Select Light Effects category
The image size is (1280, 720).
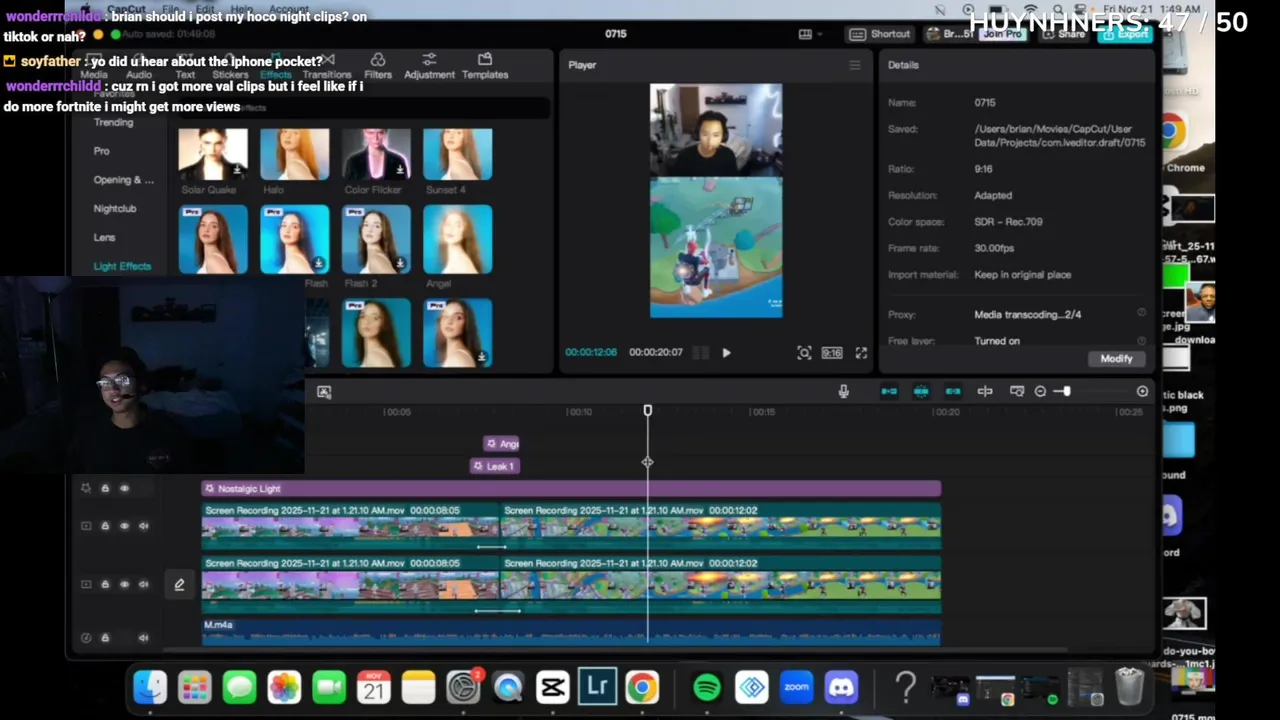point(122,267)
